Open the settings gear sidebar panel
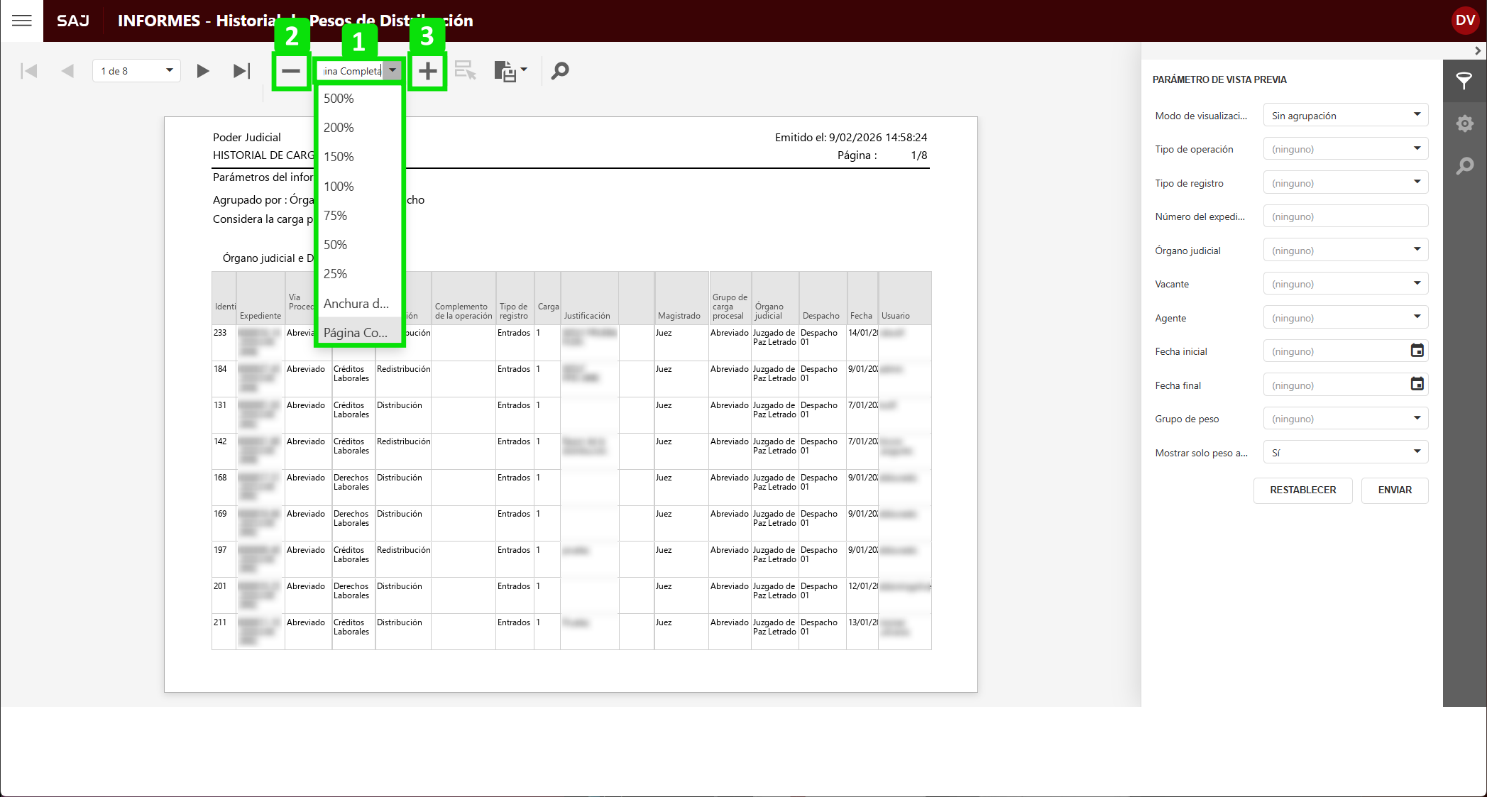 click(x=1464, y=123)
